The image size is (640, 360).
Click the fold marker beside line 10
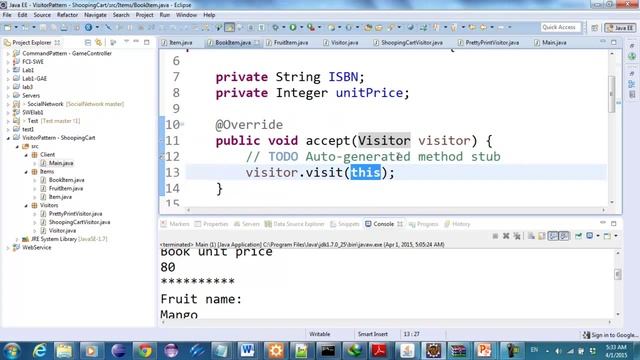[182, 124]
